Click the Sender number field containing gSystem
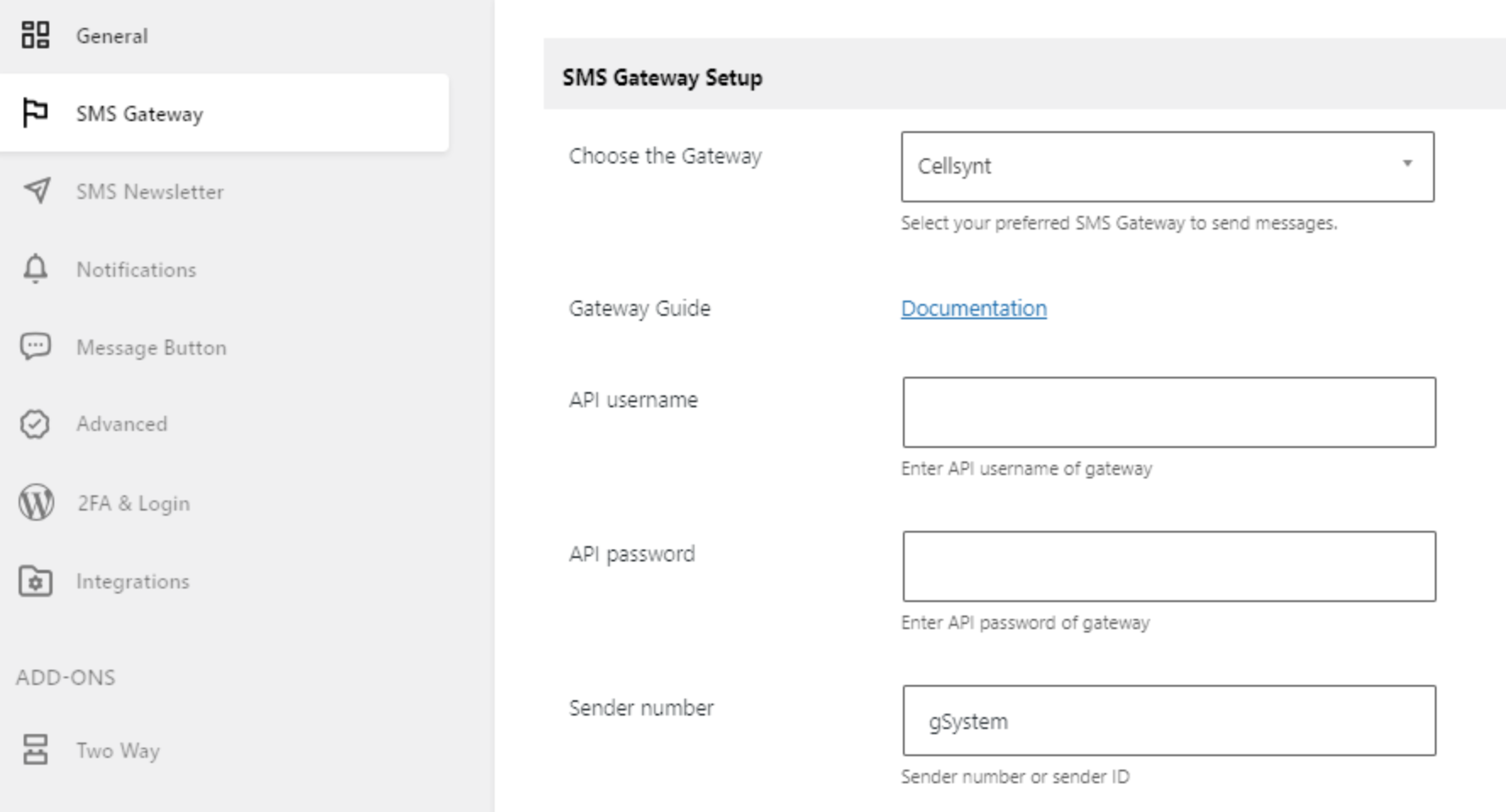The height and width of the screenshot is (812, 1506). point(1169,721)
